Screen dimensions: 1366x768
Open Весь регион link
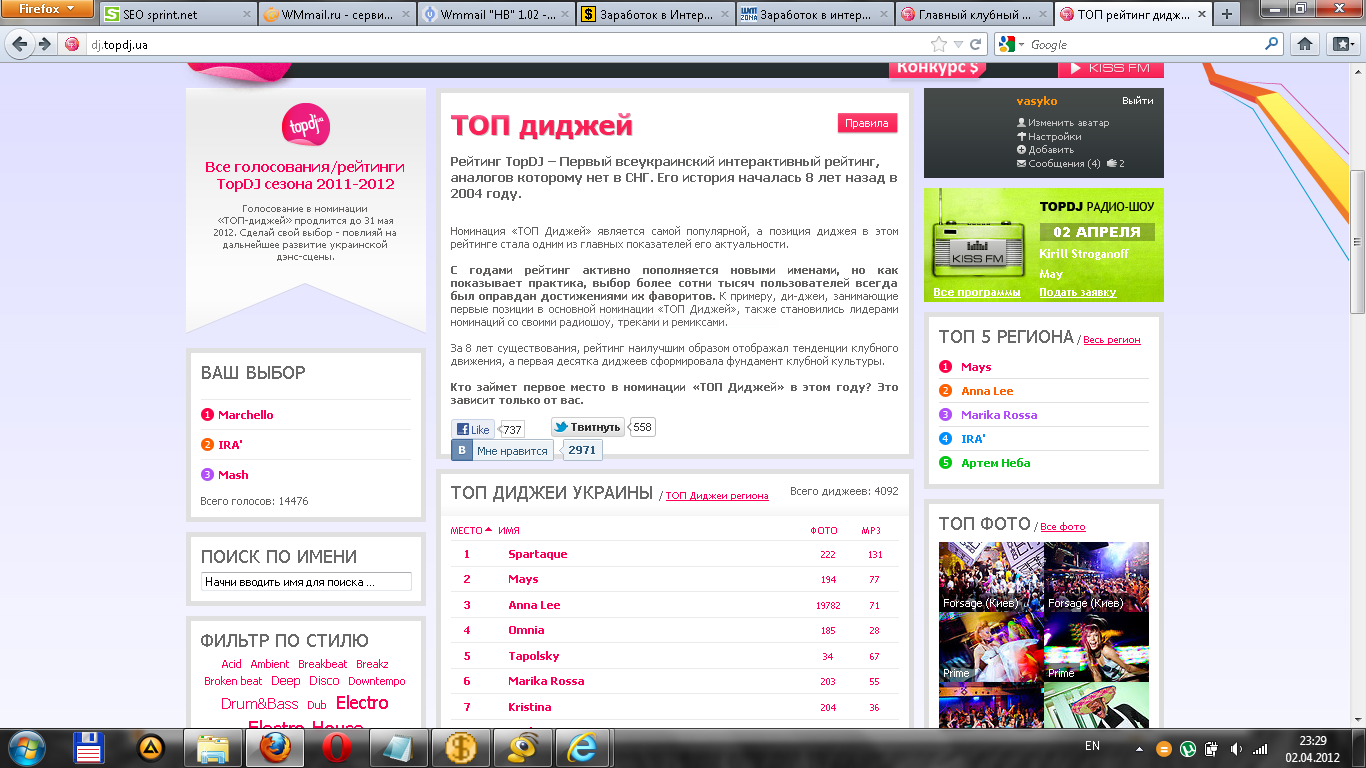[x=1112, y=340]
